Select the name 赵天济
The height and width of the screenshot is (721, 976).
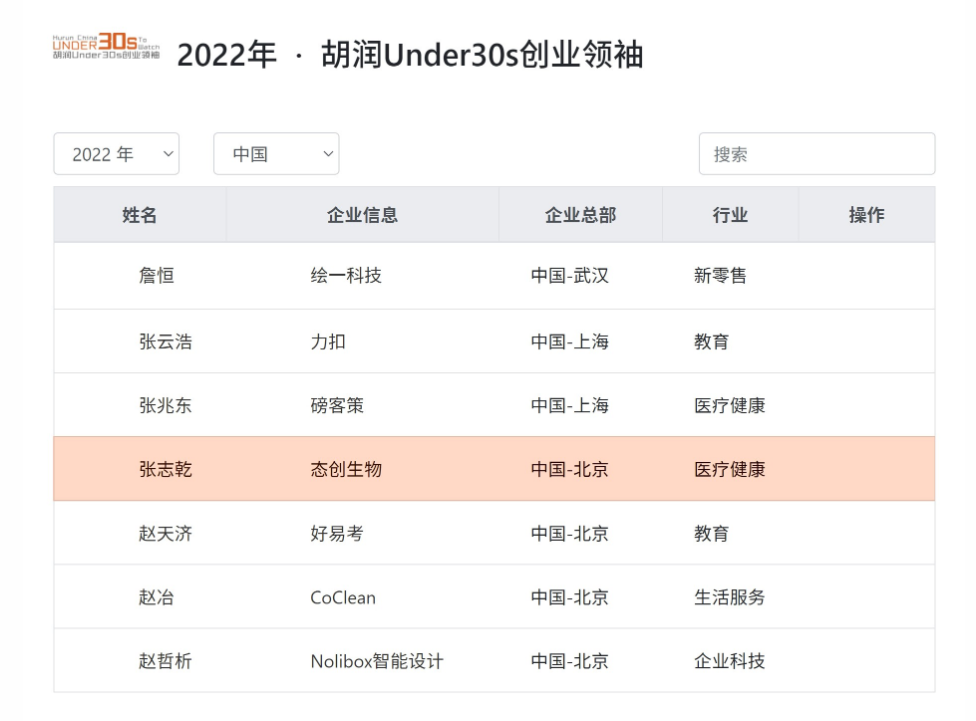(166, 533)
